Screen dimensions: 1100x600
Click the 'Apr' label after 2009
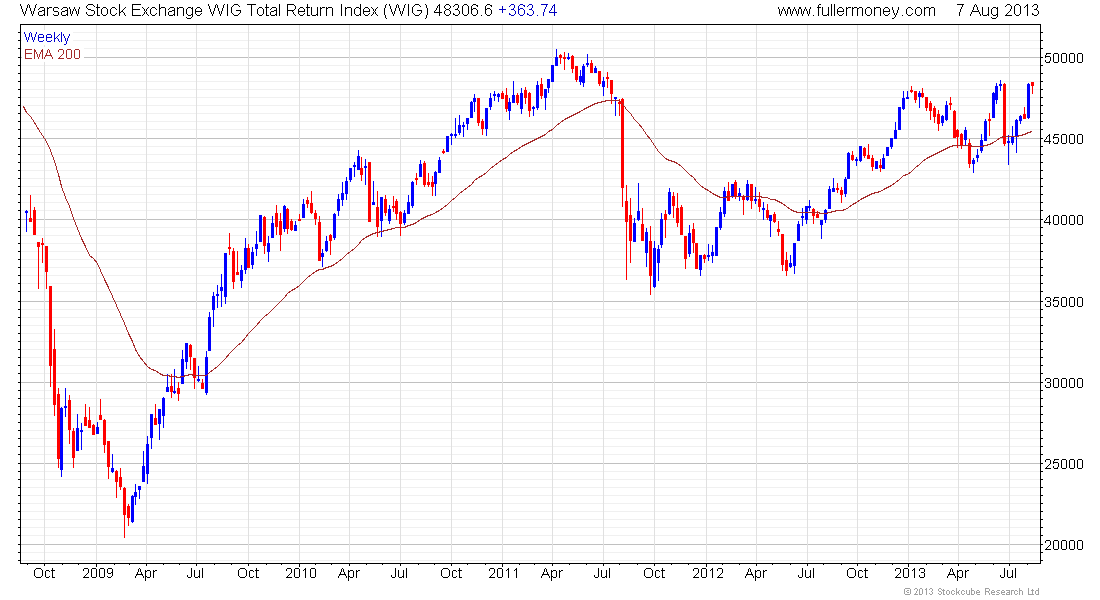point(146,574)
